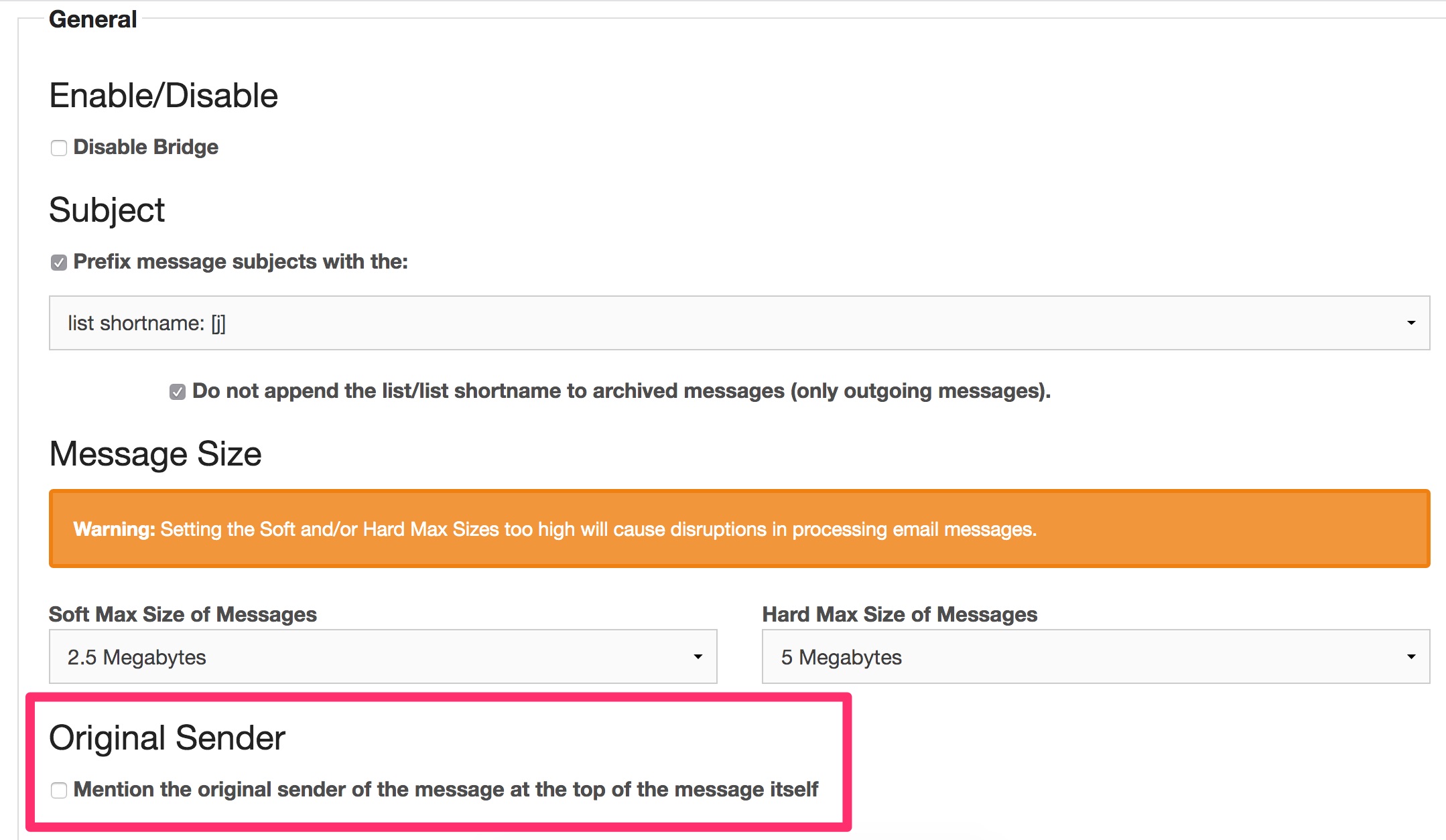Click the Message Size heading
The image size is (1446, 840).
point(155,454)
